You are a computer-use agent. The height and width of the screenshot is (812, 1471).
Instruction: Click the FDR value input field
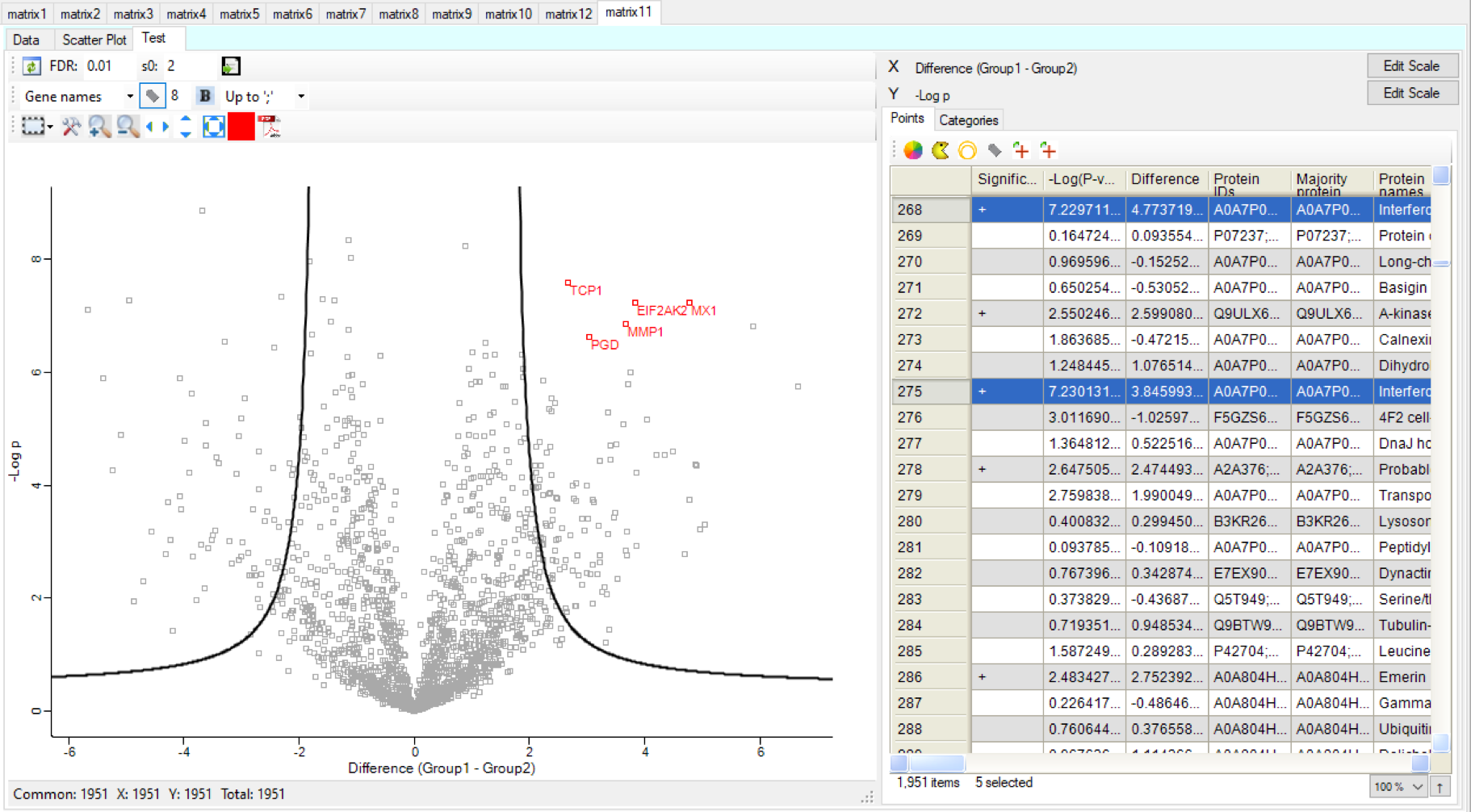click(106, 66)
